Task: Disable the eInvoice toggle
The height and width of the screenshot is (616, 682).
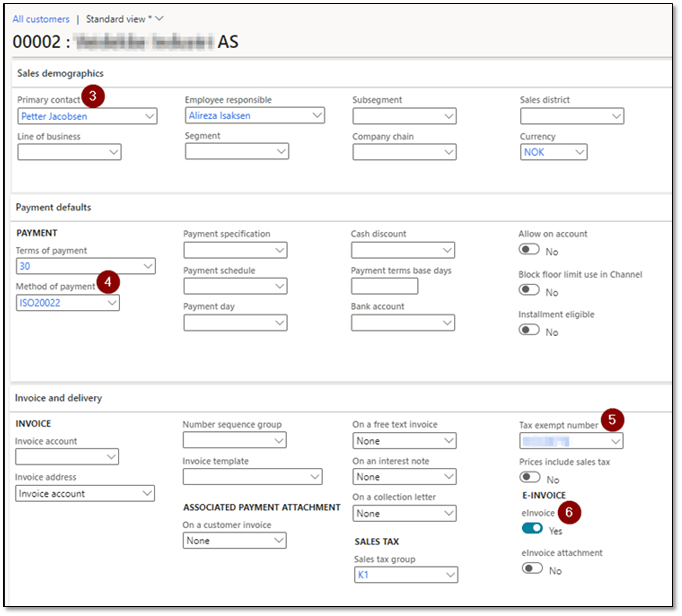Action: (532, 528)
